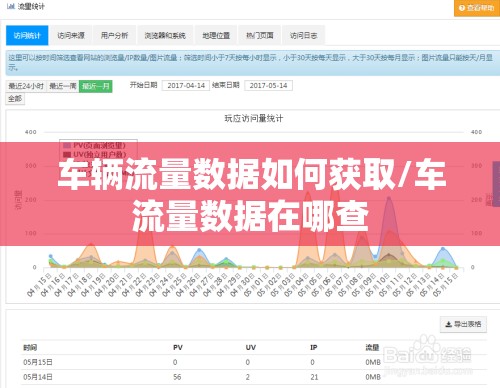This screenshot has height=388, width=500.
Task: Select the 05月15日 table row date
Action: pos(38,362)
